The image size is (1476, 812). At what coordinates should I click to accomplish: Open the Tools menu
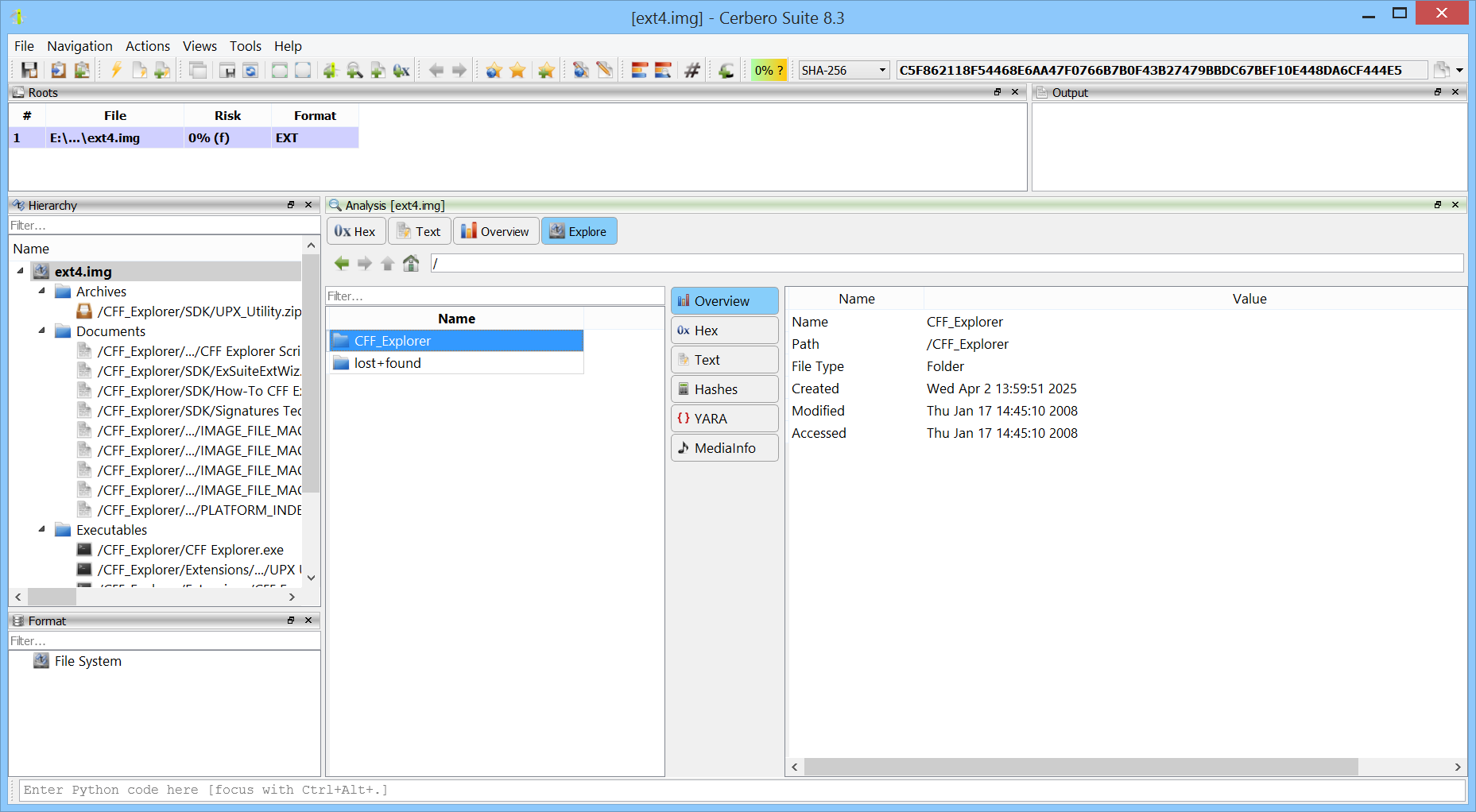tap(246, 46)
